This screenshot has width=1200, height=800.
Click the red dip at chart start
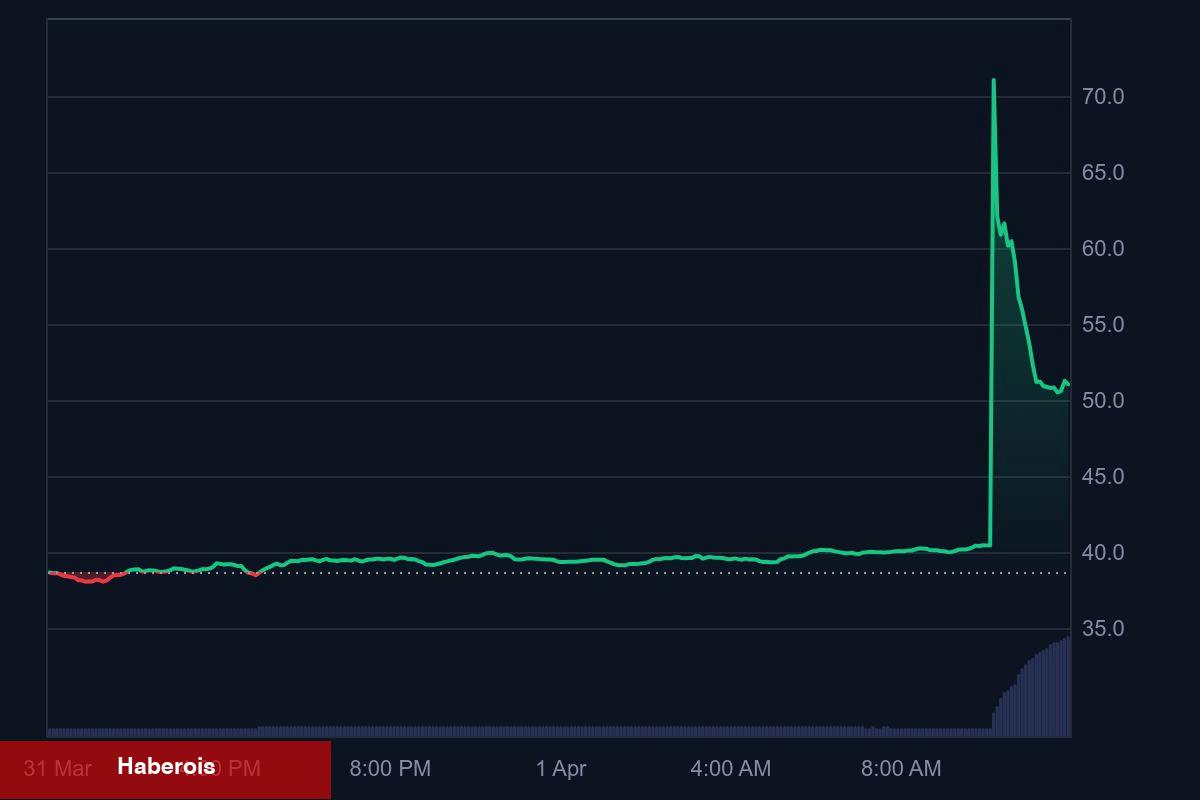click(90, 580)
